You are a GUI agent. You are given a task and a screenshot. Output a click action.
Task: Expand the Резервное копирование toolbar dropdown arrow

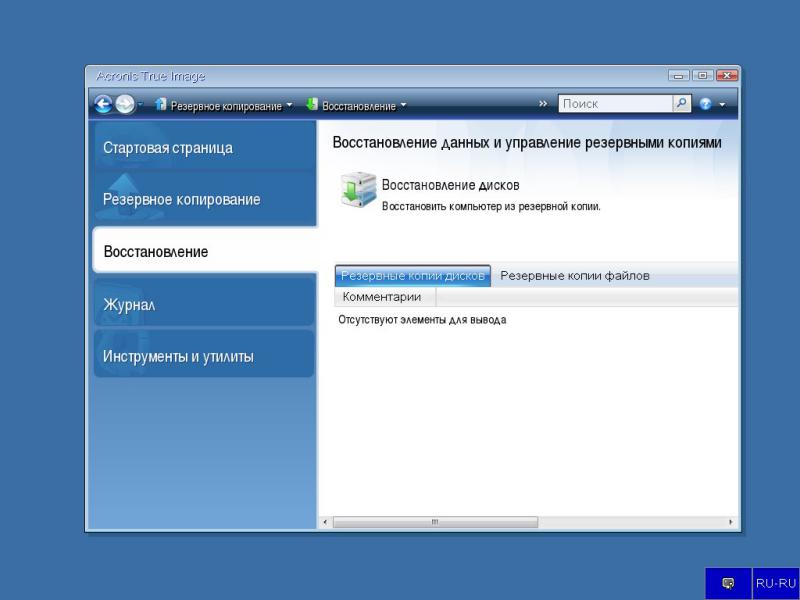click(x=290, y=105)
